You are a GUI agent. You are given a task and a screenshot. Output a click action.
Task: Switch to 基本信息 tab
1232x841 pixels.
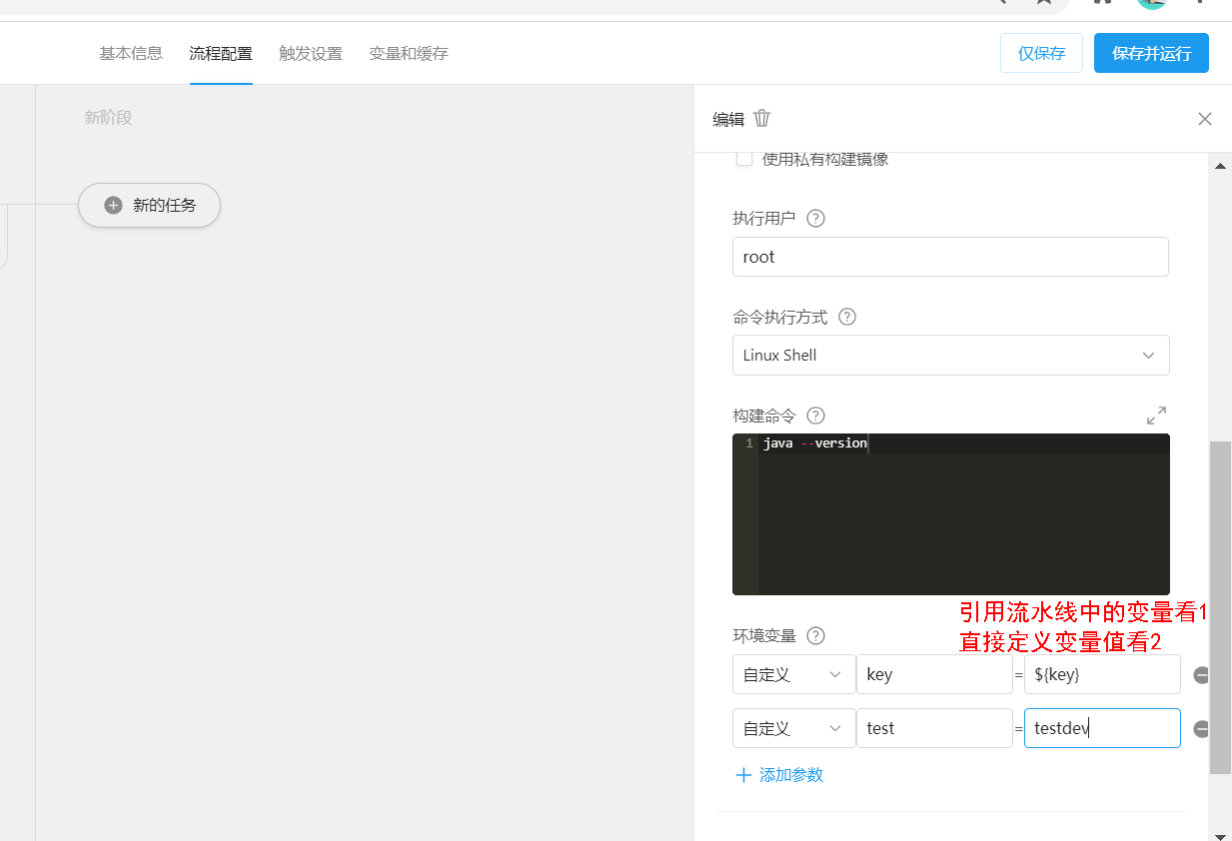click(x=131, y=53)
